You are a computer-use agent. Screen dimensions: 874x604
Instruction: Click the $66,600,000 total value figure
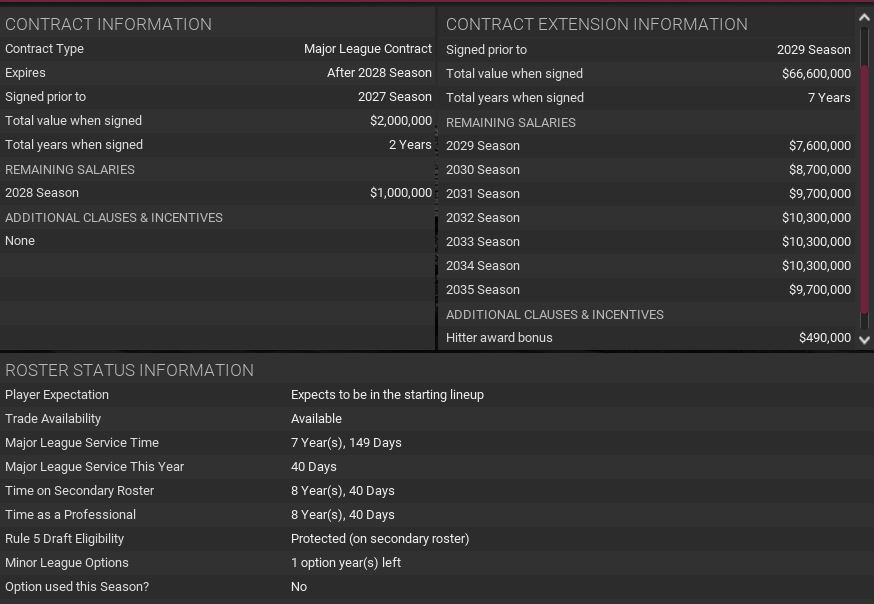816,74
